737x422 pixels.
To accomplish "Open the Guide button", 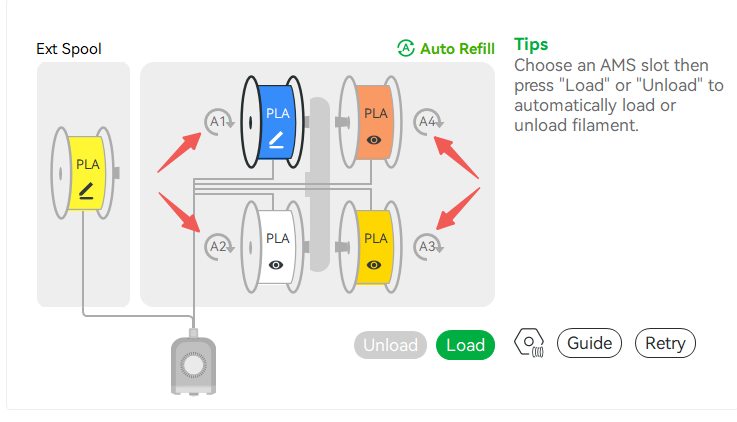I will tap(589, 343).
